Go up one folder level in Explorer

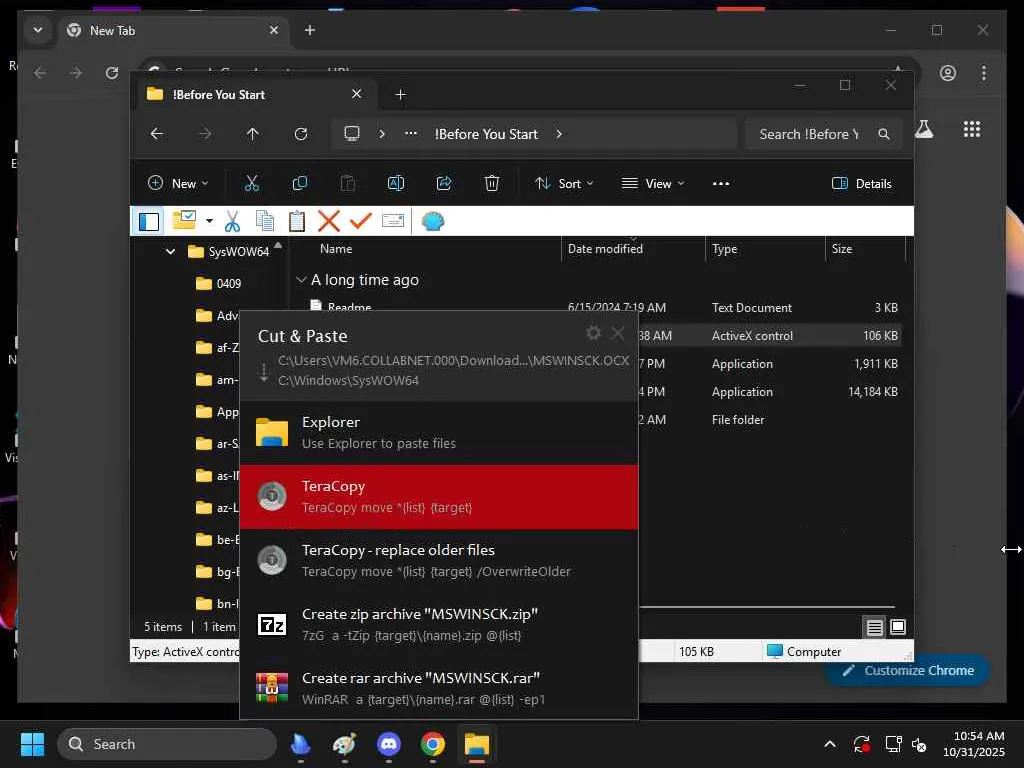point(253,134)
